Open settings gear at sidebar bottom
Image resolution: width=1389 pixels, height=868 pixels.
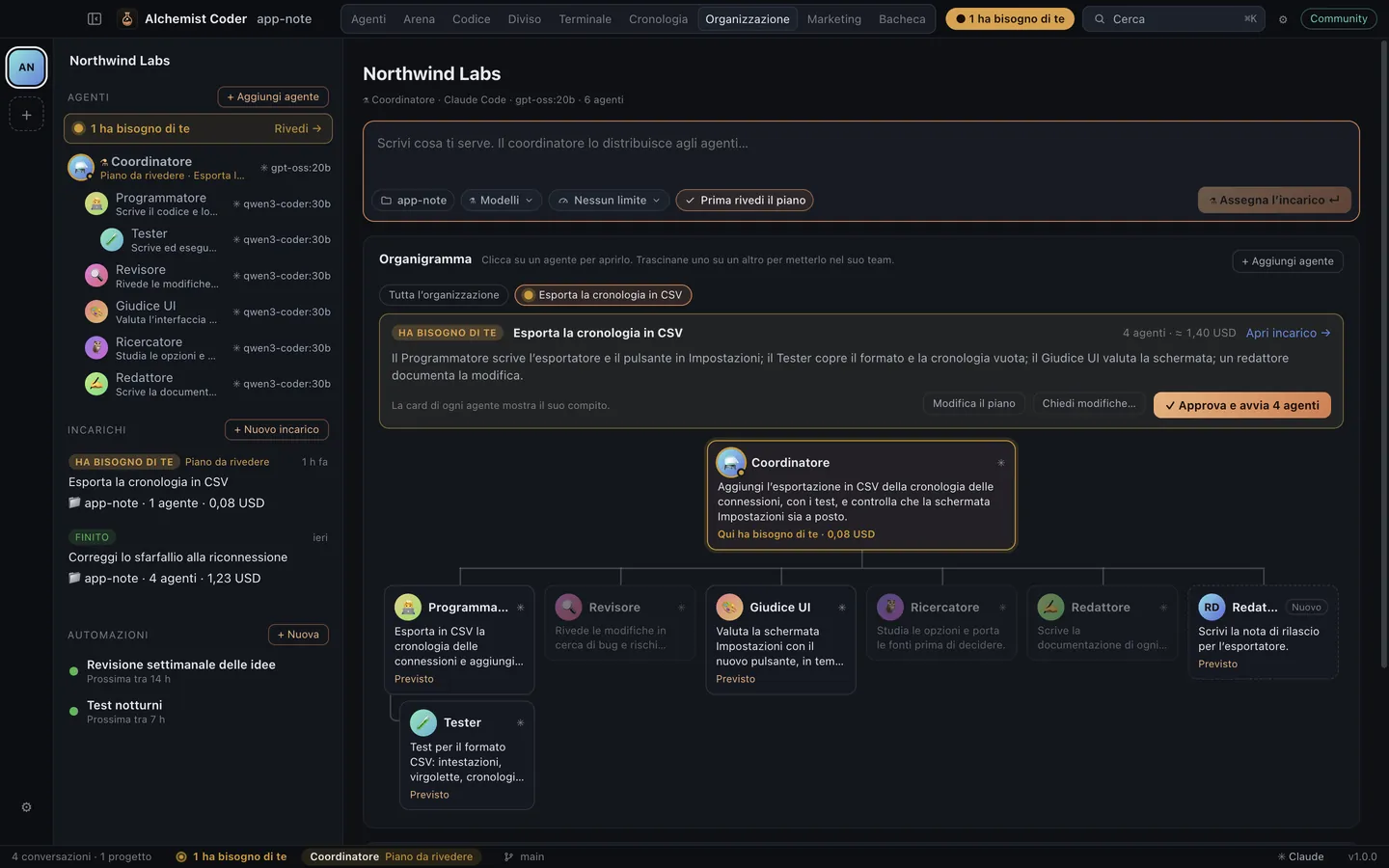tap(26, 807)
